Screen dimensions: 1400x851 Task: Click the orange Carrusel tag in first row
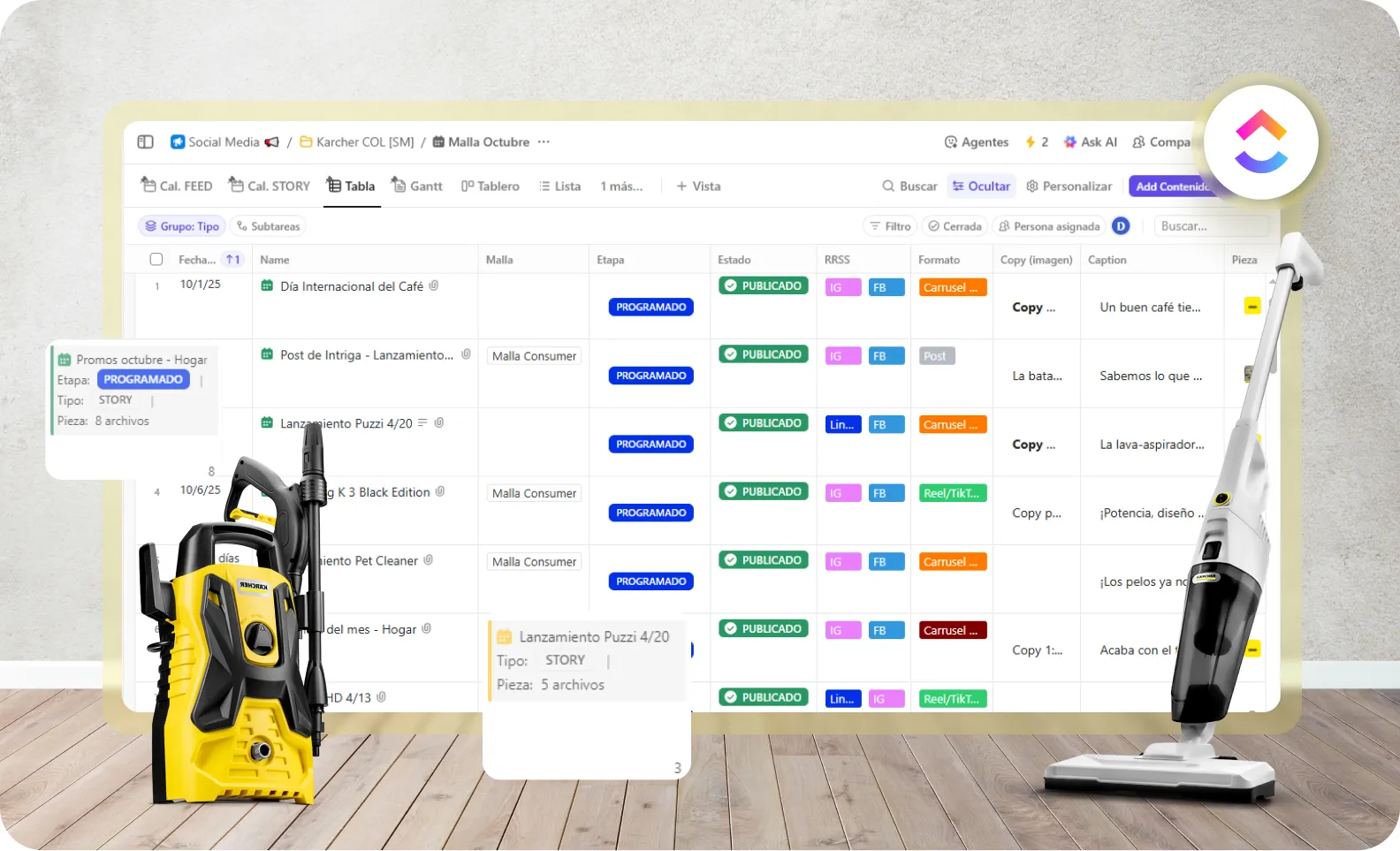tap(952, 288)
